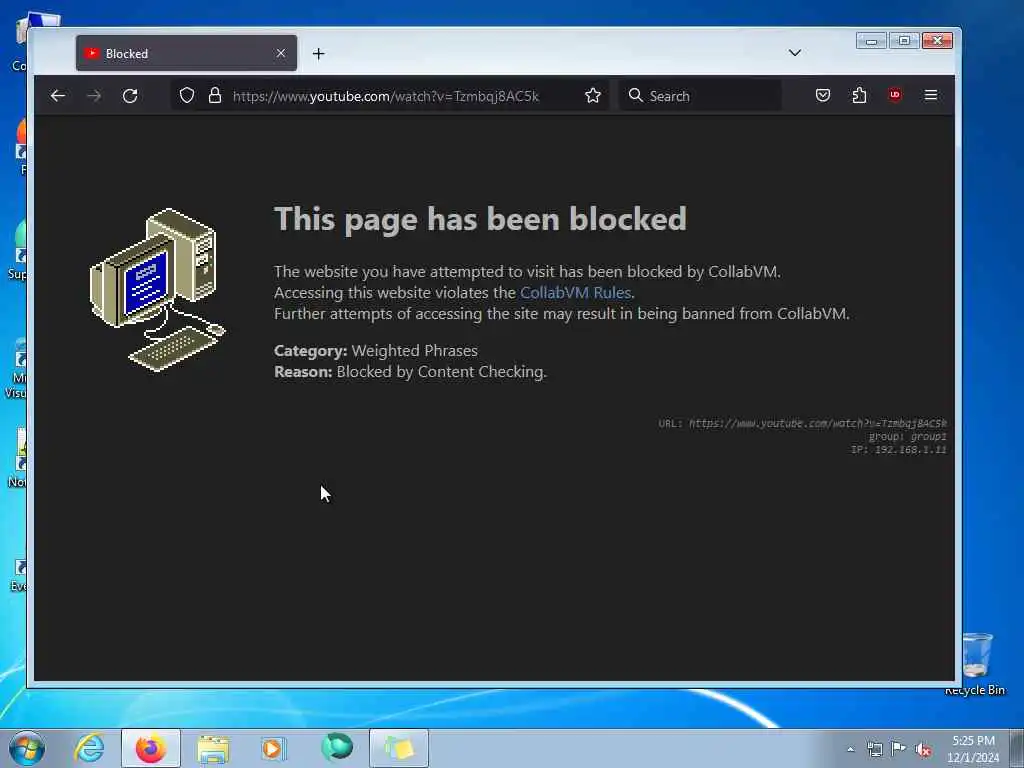The width and height of the screenshot is (1024, 768).
Task: Click the retro computer illustration
Action: pos(157,289)
